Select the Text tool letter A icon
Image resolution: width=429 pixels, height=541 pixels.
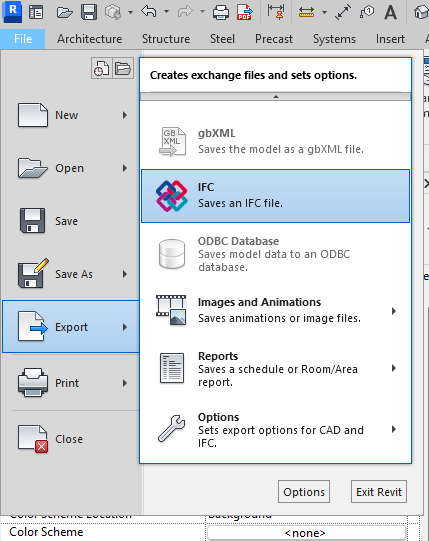click(x=390, y=12)
